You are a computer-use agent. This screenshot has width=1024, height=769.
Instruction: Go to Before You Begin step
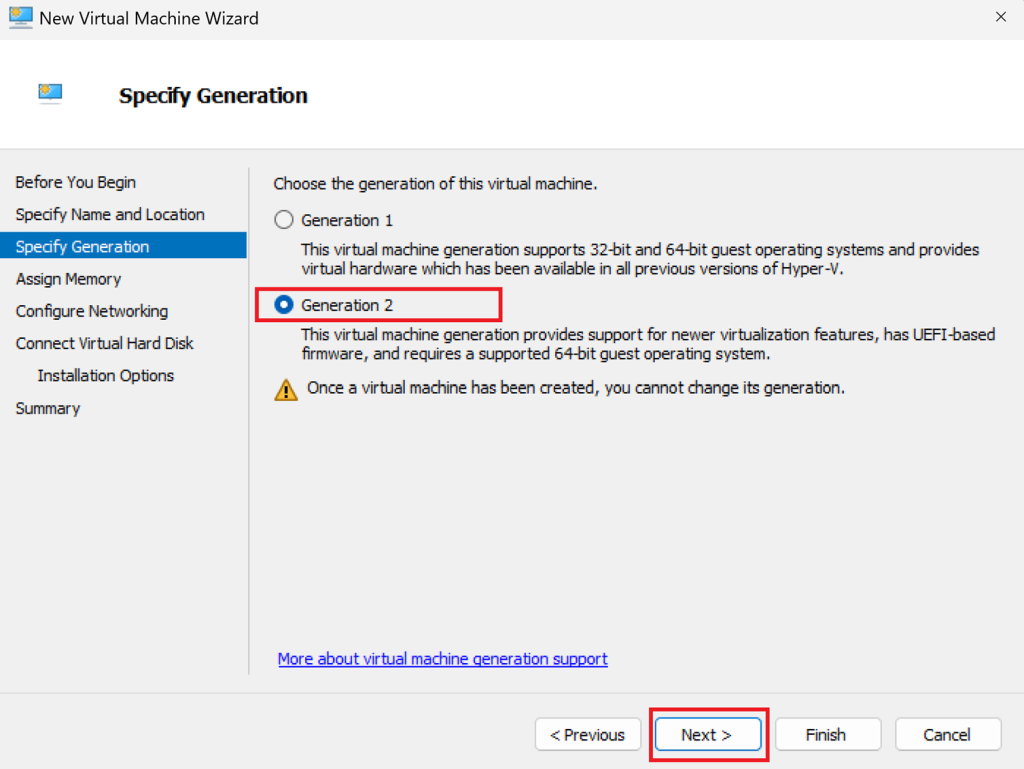pyautogui.click(x=76, y=182)
